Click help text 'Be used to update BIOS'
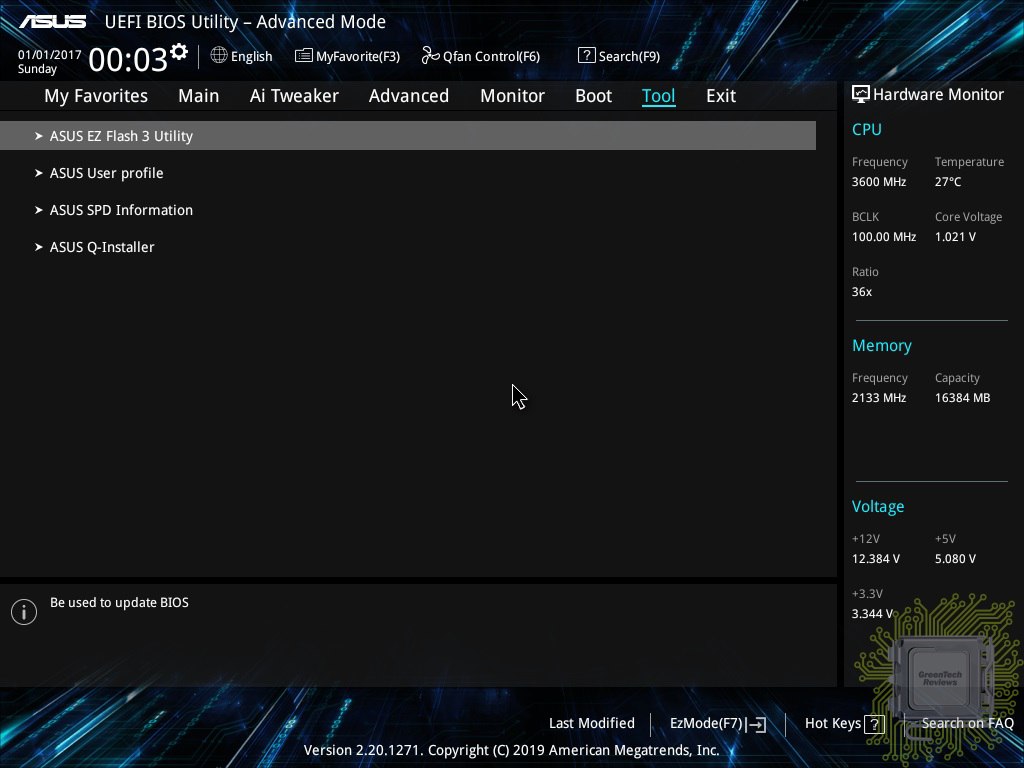Viewport: 1024px width, 768px height. click(x=119, y=602)
